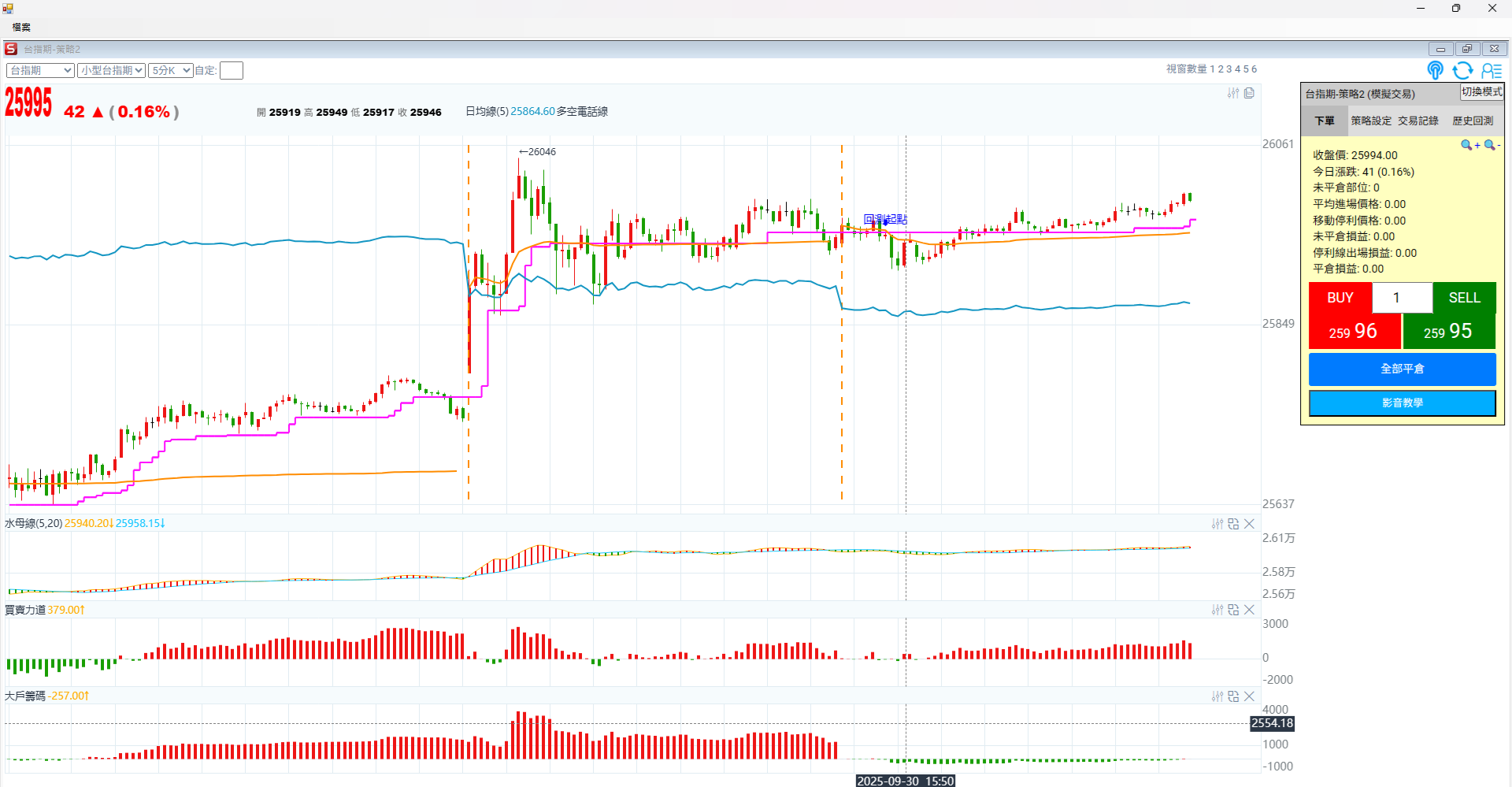The height and width of the screenshot is (787, 1512).
Task: Set window count to 4
Action: click(x=1237, y=69)
